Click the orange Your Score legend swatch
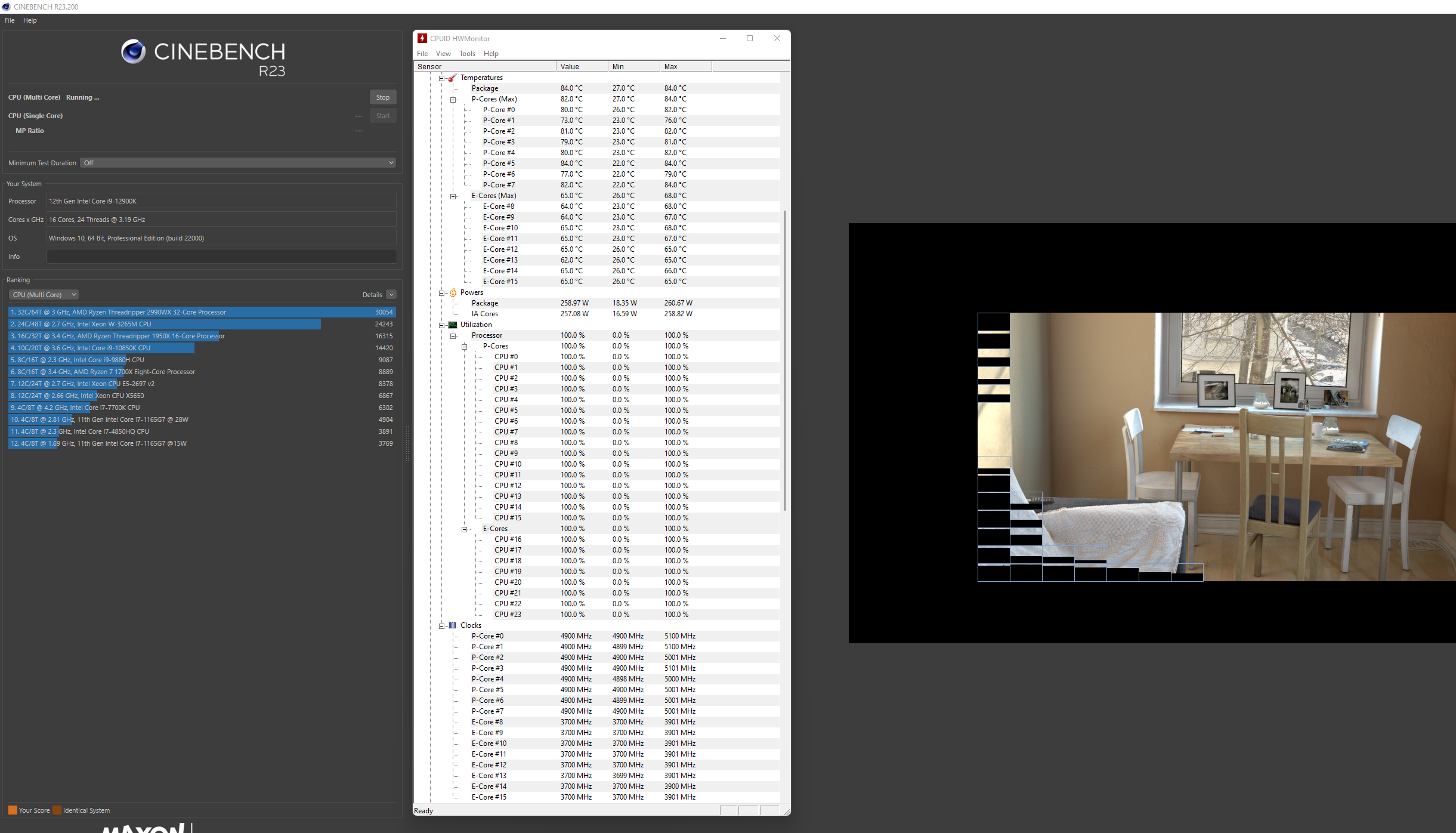This screenshot has width=1456, height=833. tap(13, 810)
